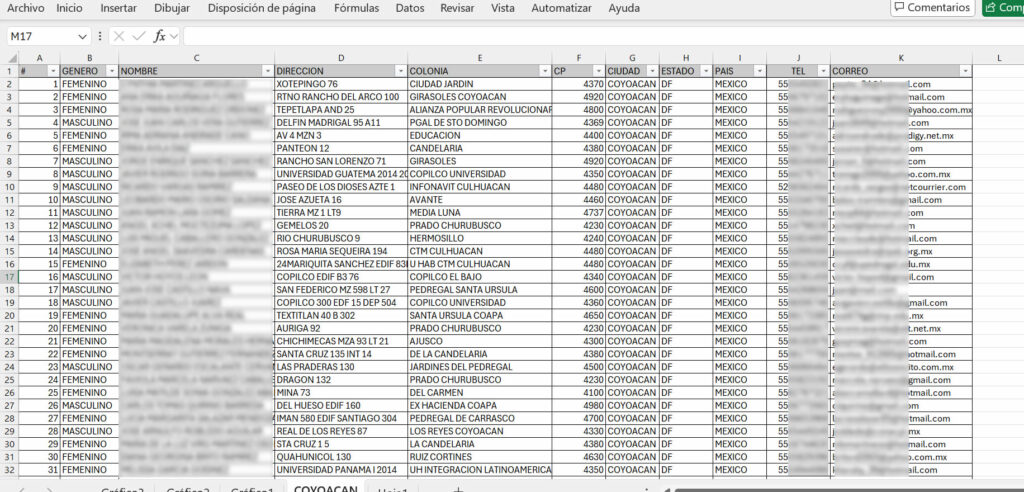Click cell PANTEON 12

(x=340, y=148)
